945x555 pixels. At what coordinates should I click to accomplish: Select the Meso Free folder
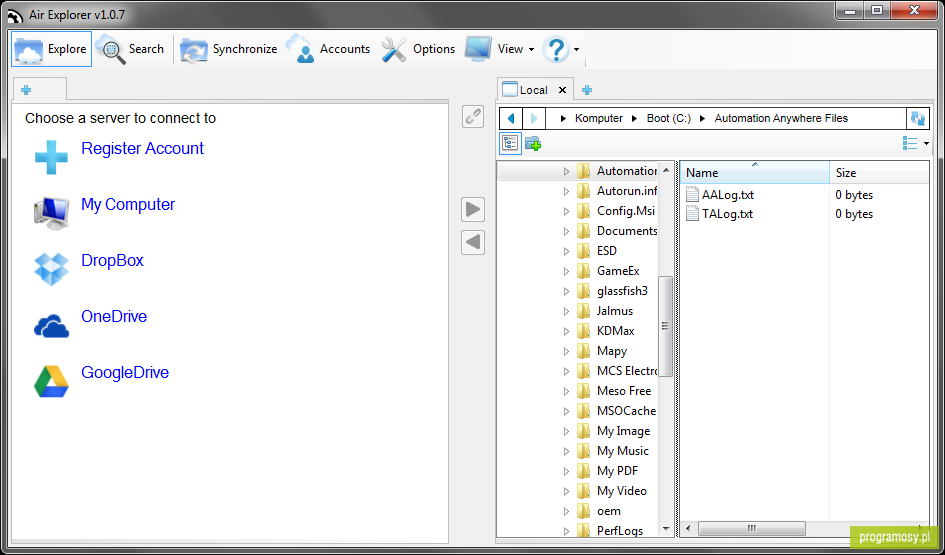(x=624, y=391)
